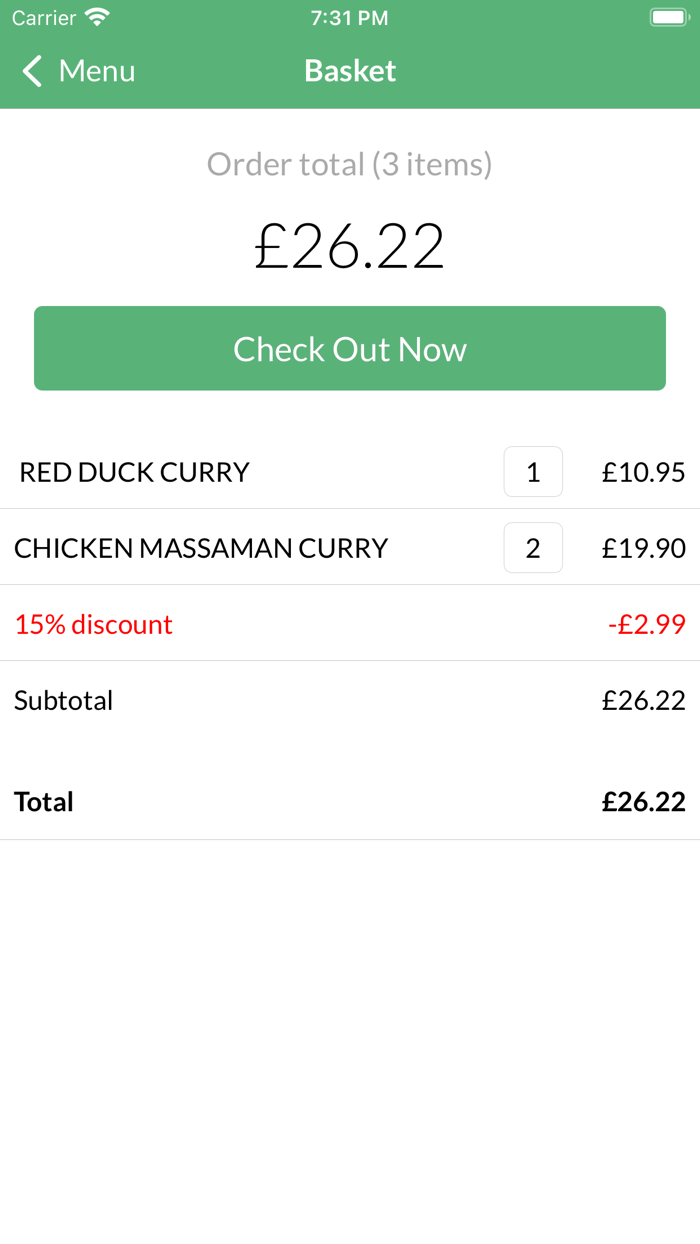The image size is (700, 1244).
Task: Tap the 15% discount label
Action: coord(93,624)
